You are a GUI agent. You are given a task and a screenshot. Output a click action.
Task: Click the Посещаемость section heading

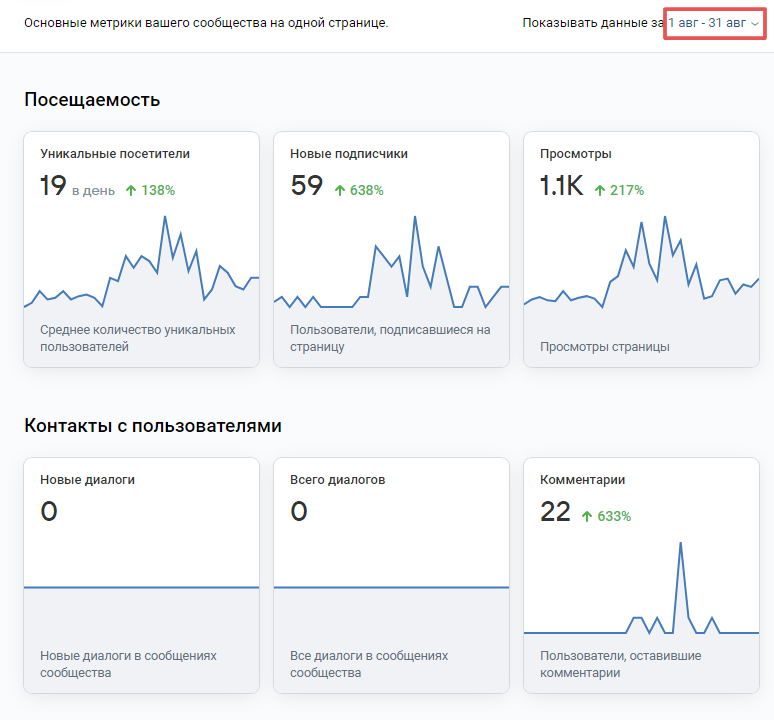click(92, 100)
